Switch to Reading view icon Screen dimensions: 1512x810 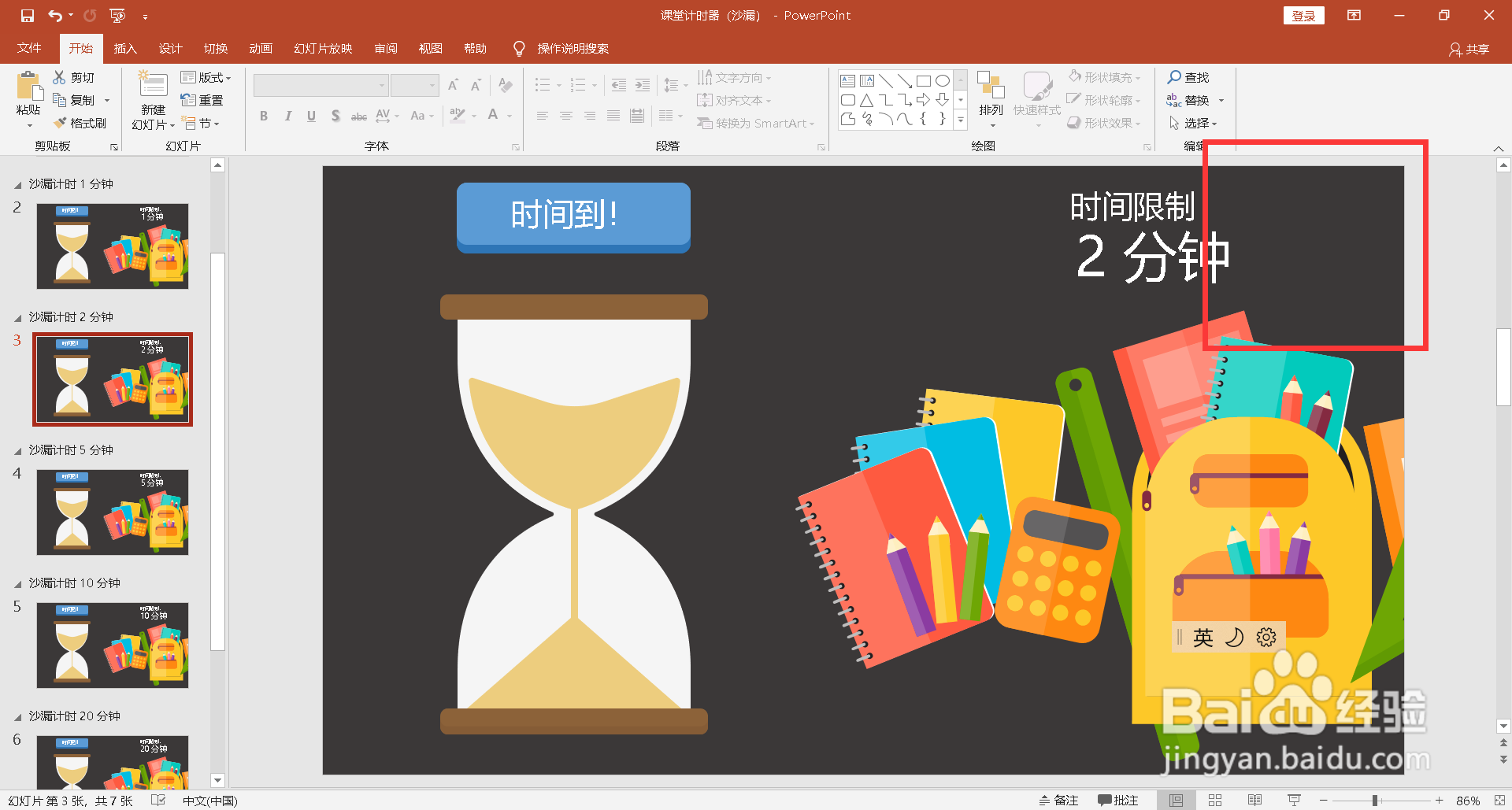(1254, 801)
